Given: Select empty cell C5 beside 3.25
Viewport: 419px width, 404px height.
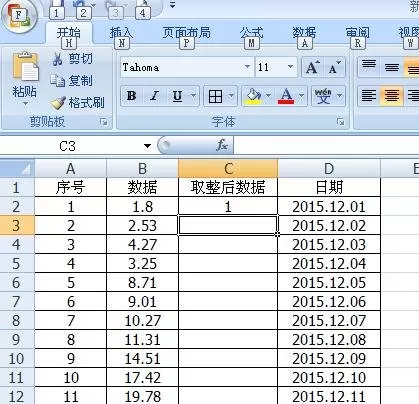Looking at the screenshot, I should point(228,263).
